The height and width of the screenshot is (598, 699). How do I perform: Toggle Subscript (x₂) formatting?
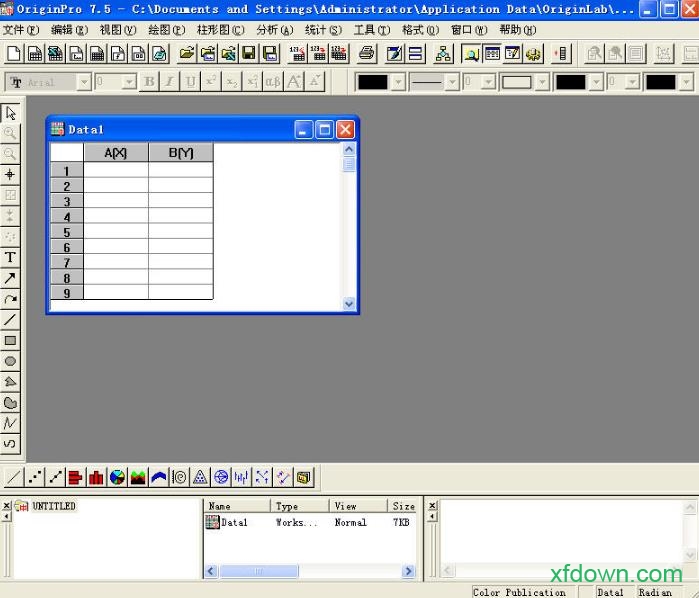(x=232, y=82)
